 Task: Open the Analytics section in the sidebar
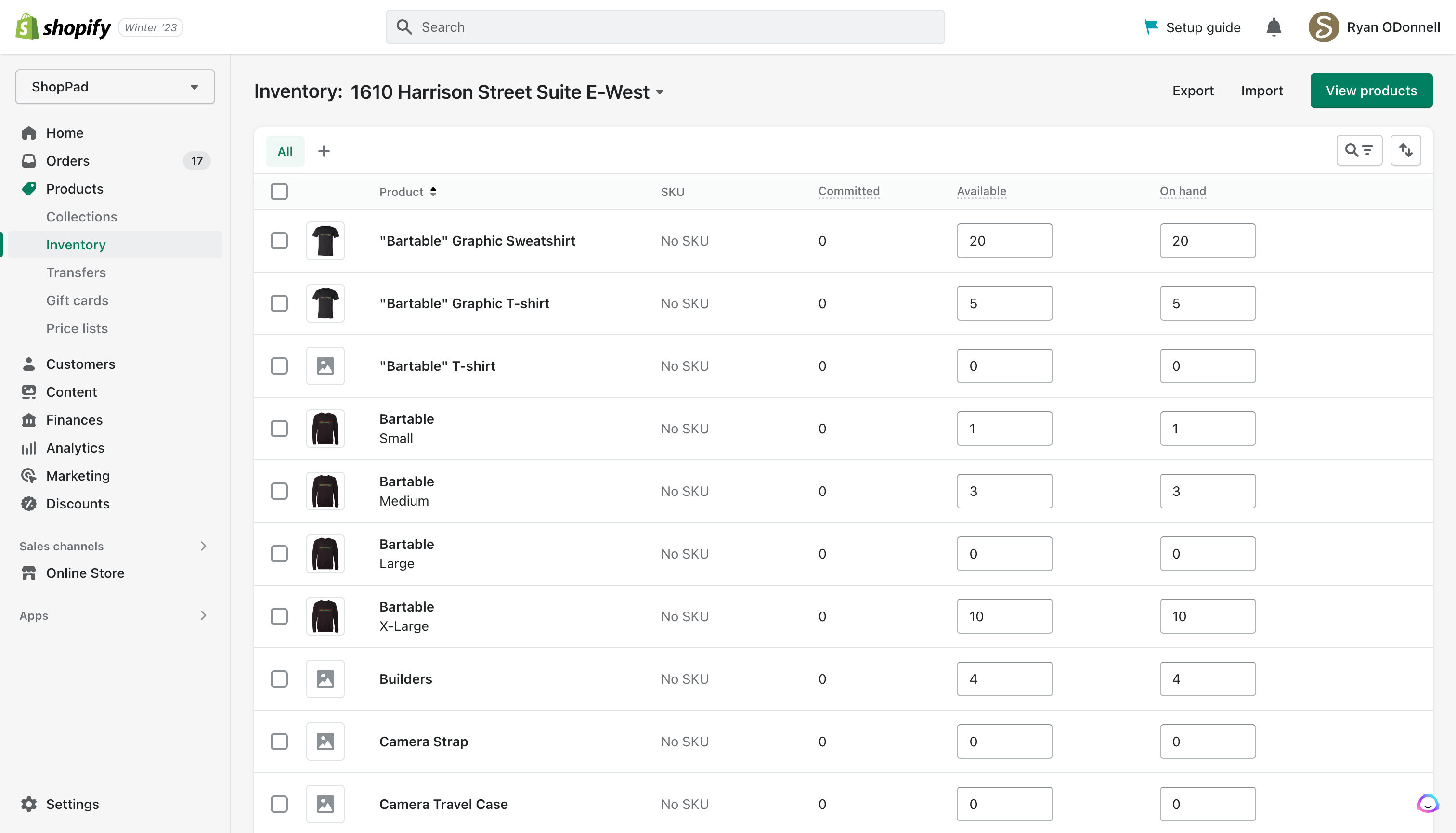coord(75,447)
